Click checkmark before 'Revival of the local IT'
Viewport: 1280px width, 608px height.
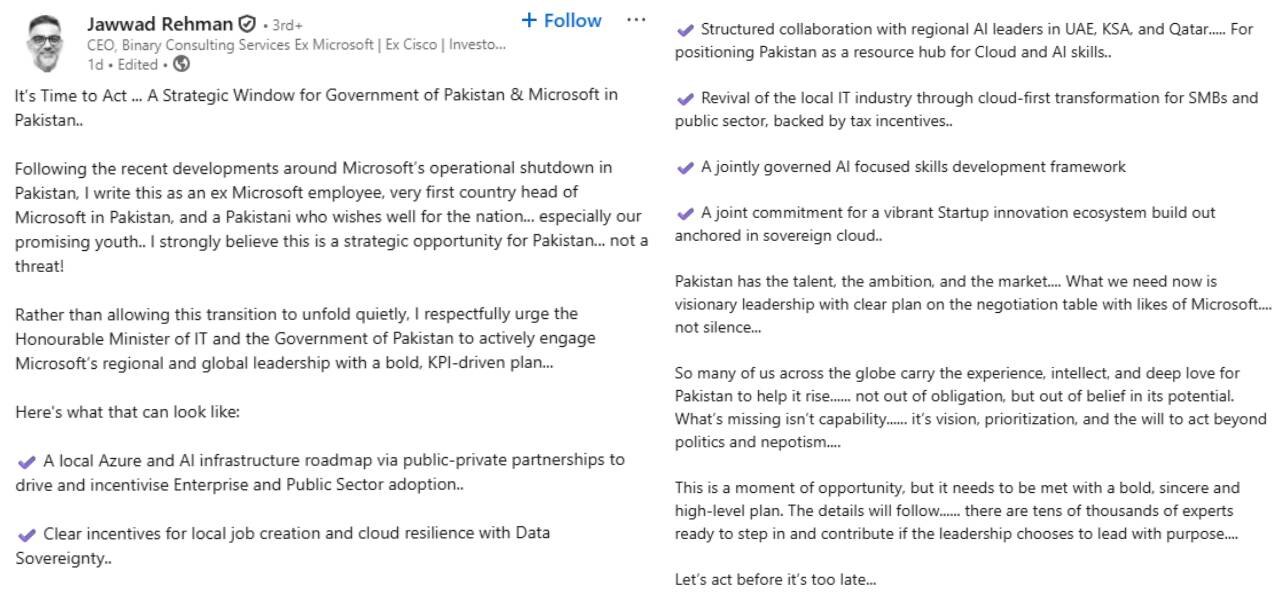coord(685,99)
